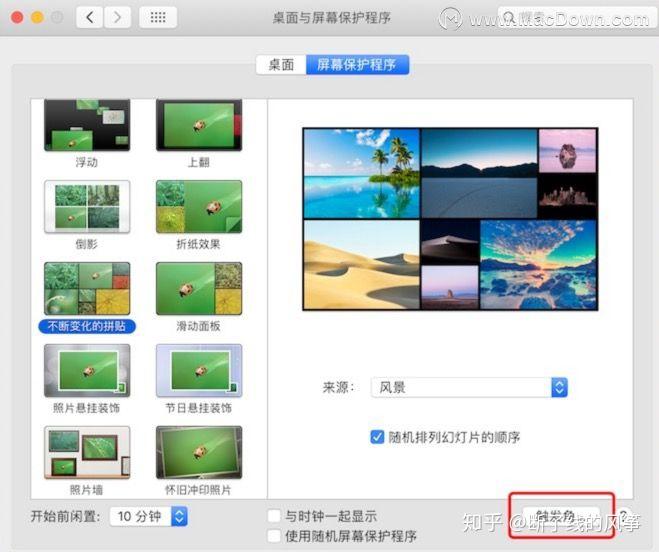Show all preferences with the grid icon
The height and width of the screenshot is (552, 659).
pyautogui.click(x=158, y=17)
